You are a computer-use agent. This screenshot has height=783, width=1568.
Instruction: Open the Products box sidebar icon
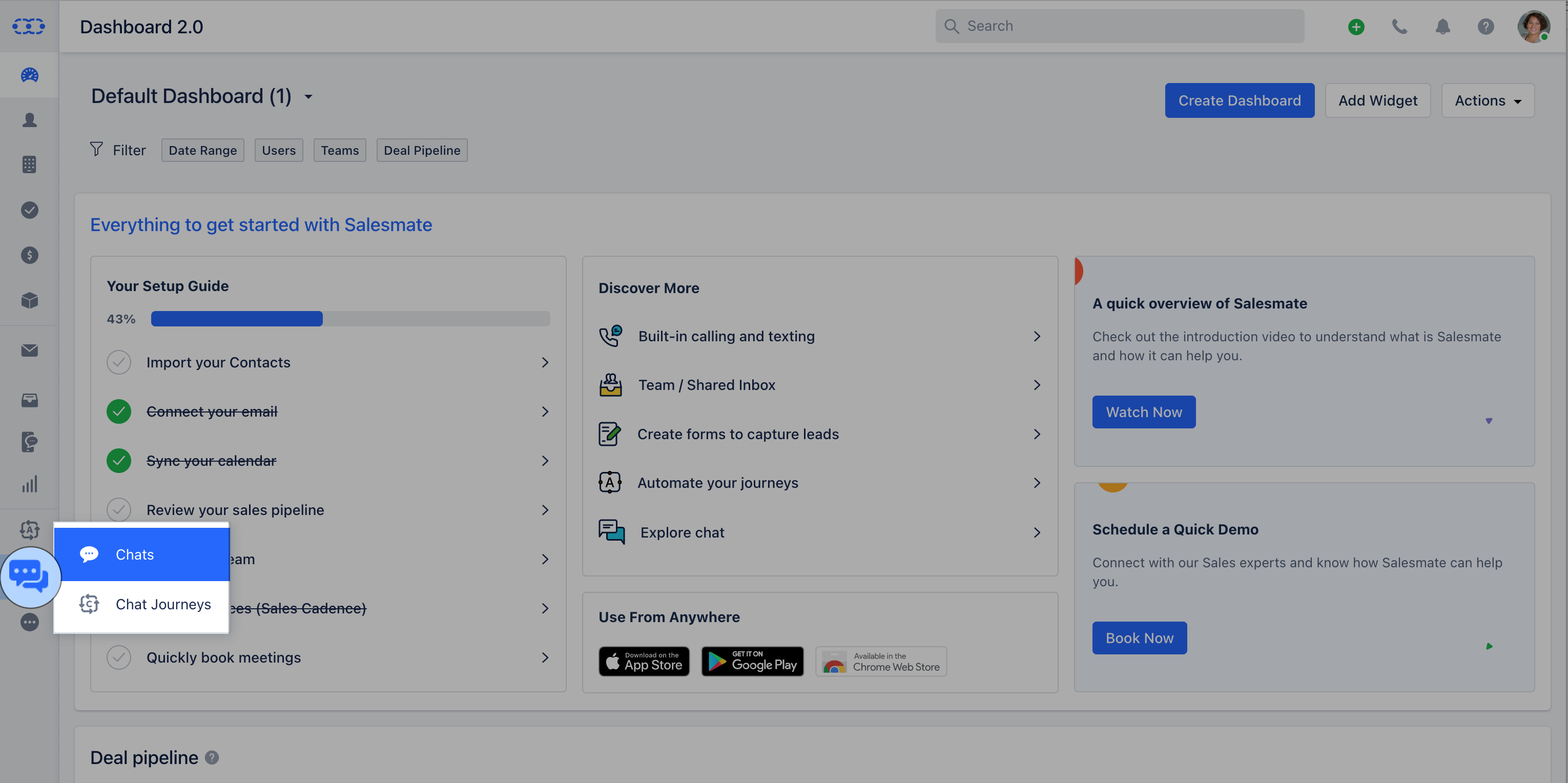(29, 300)
